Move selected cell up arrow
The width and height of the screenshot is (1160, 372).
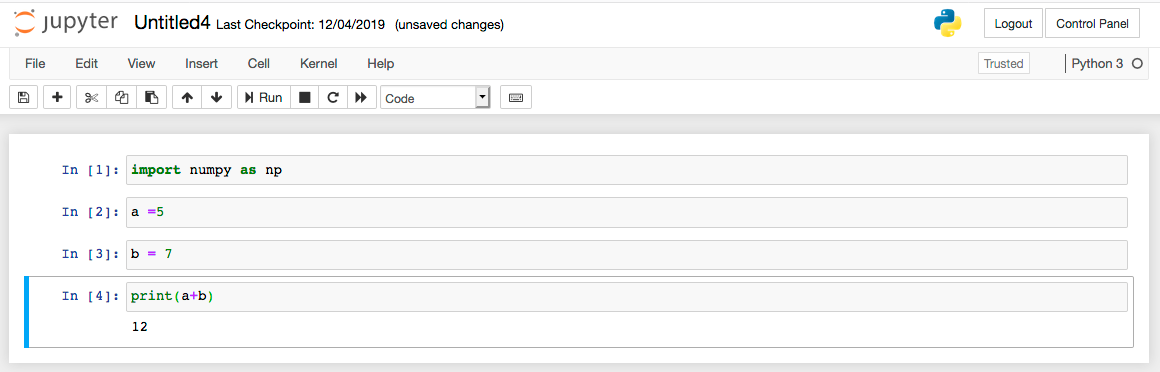(187, 98)
